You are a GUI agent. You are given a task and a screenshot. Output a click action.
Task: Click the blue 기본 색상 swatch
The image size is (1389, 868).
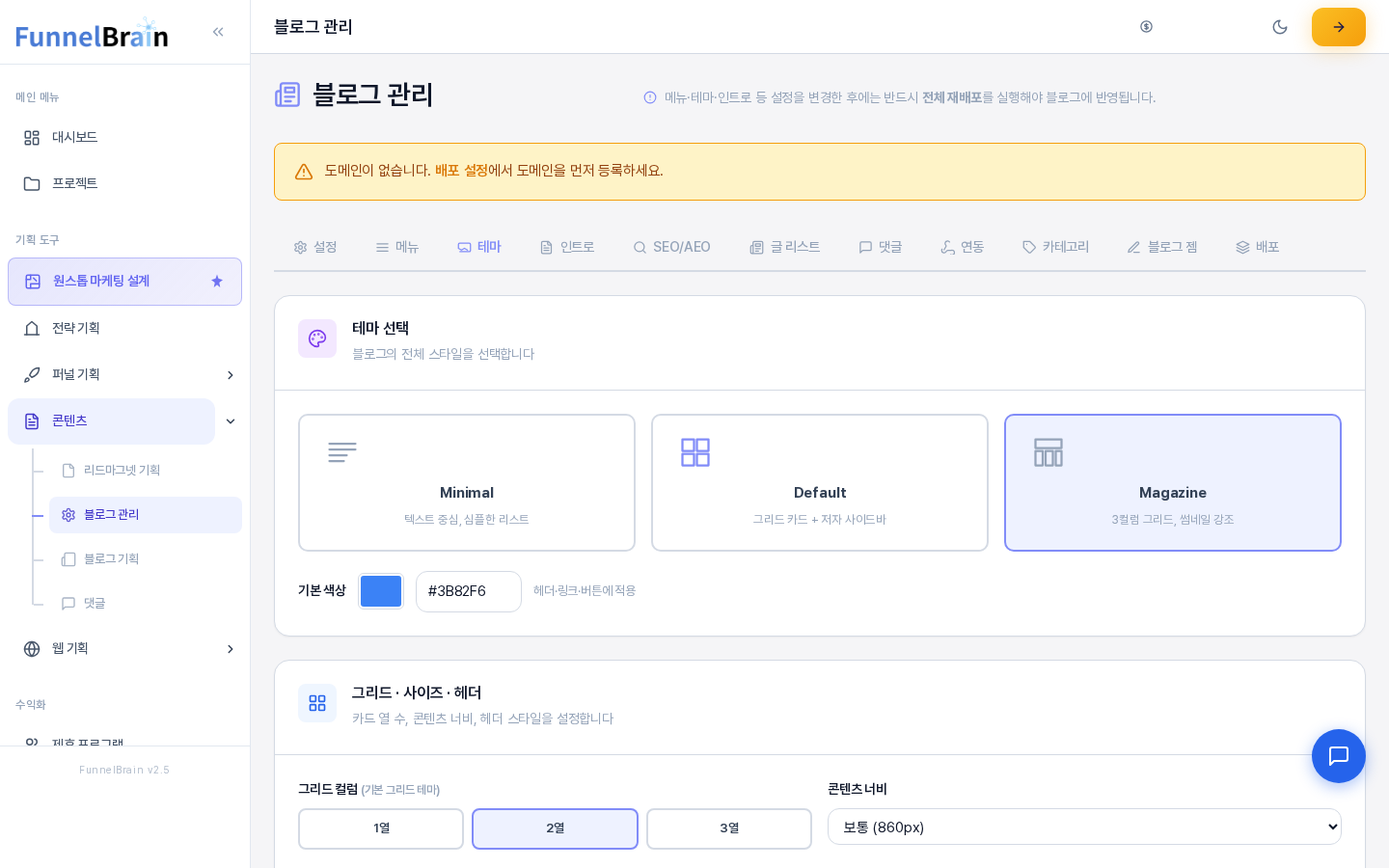(x=381, y=591)
